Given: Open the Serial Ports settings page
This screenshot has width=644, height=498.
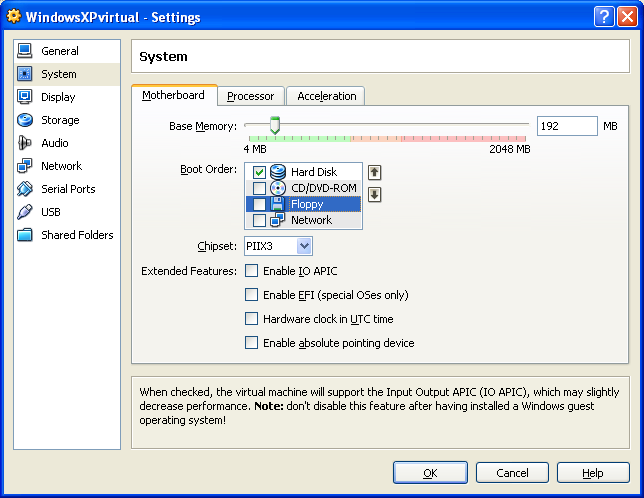Looking at the screenshot, I should coord(67,189).
